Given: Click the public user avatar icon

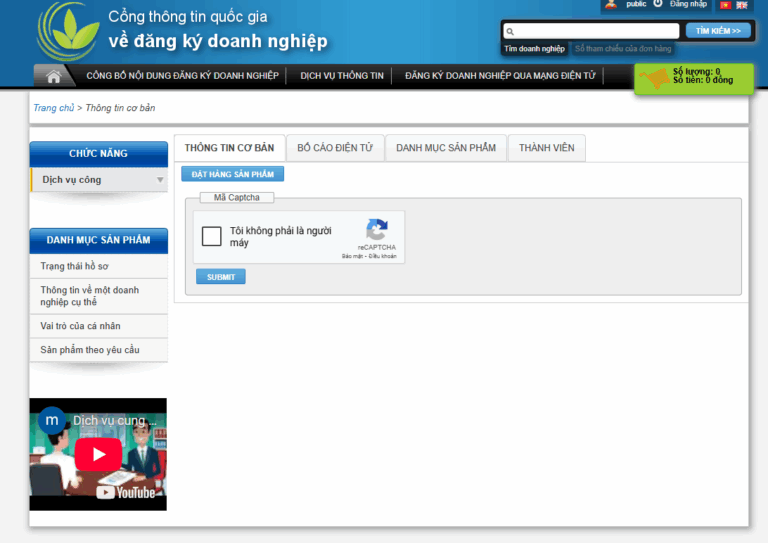Looking at the screenshot, I should pyautogui.click(x=610, y=4).
